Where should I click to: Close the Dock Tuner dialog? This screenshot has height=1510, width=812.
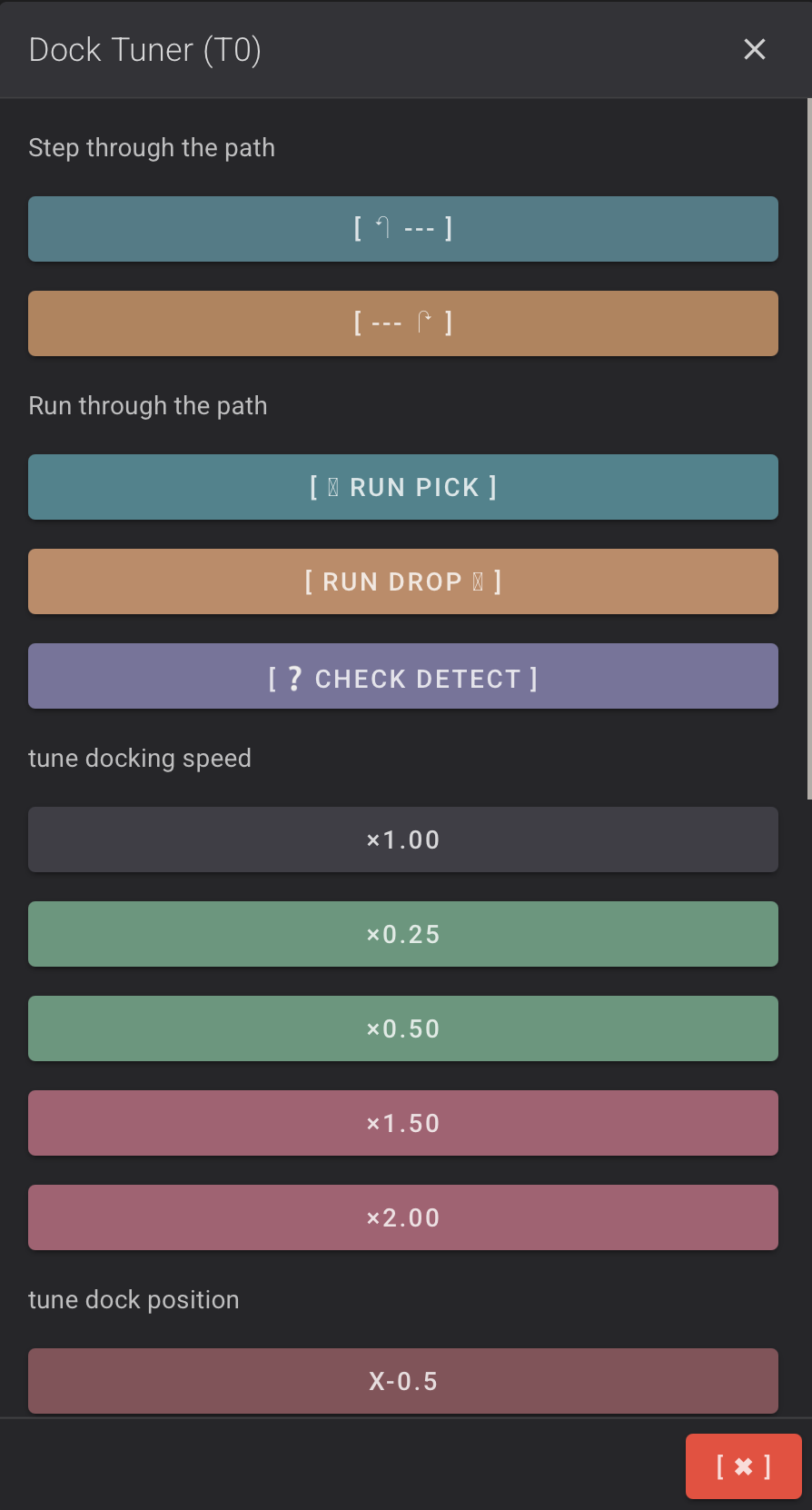click(x=755, y=50)
